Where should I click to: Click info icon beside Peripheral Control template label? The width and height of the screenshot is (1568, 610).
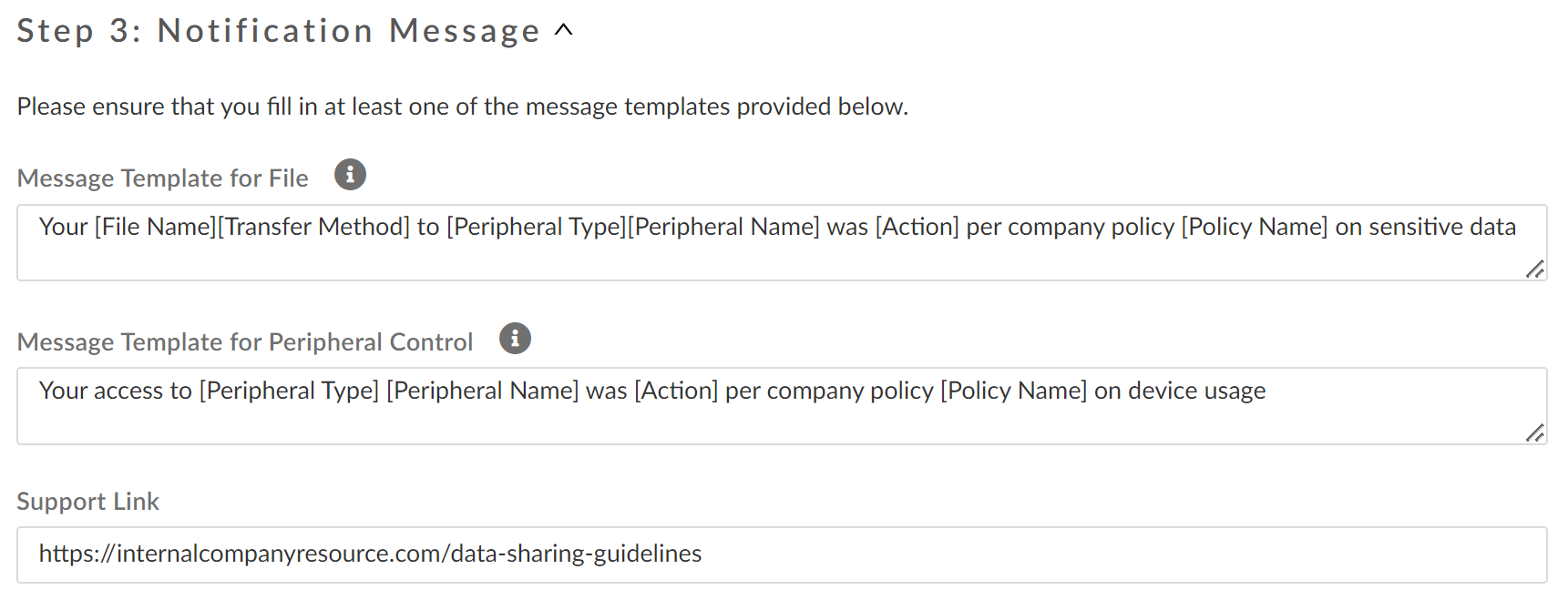click(515, 338)
